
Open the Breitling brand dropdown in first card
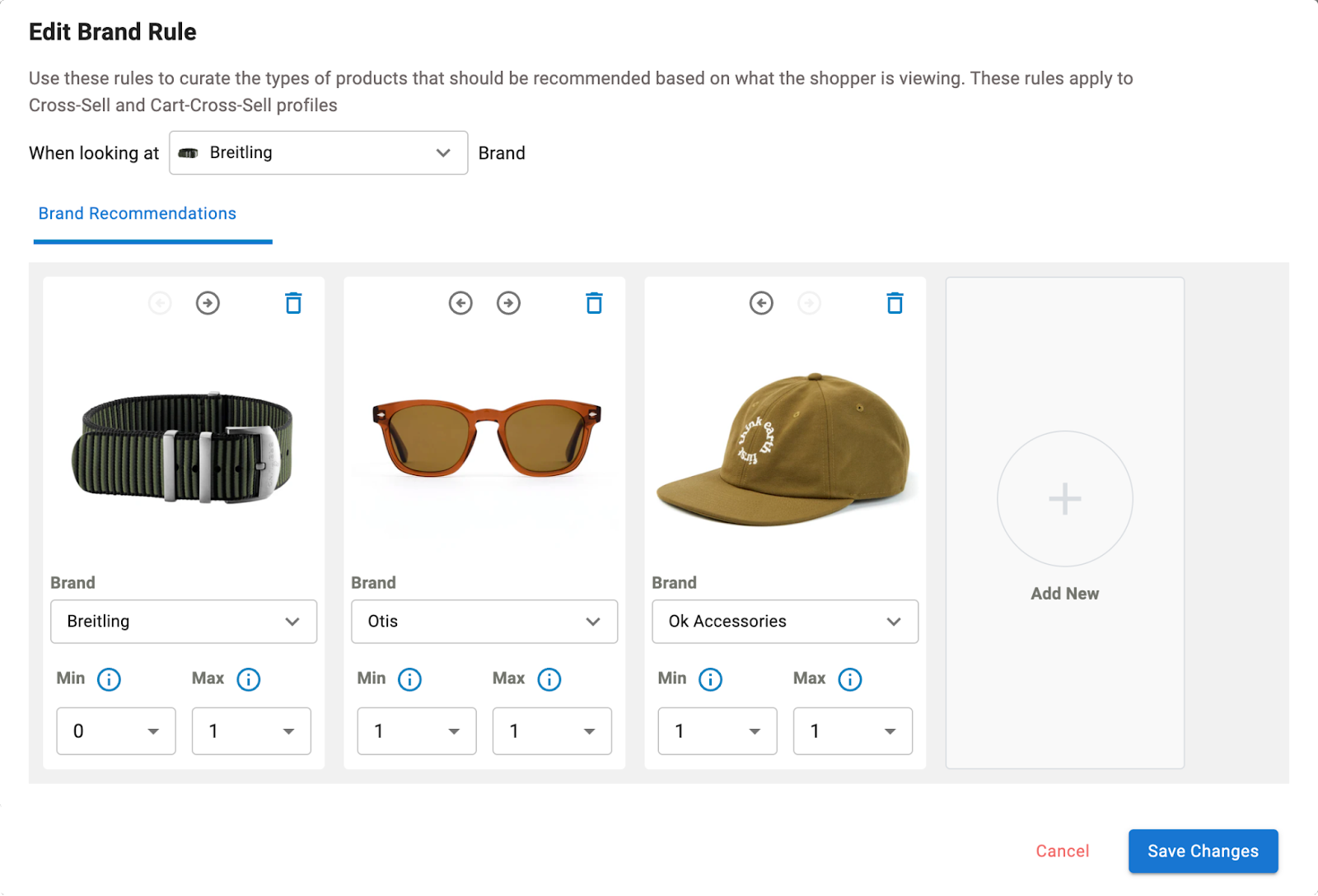coord(184,622)
